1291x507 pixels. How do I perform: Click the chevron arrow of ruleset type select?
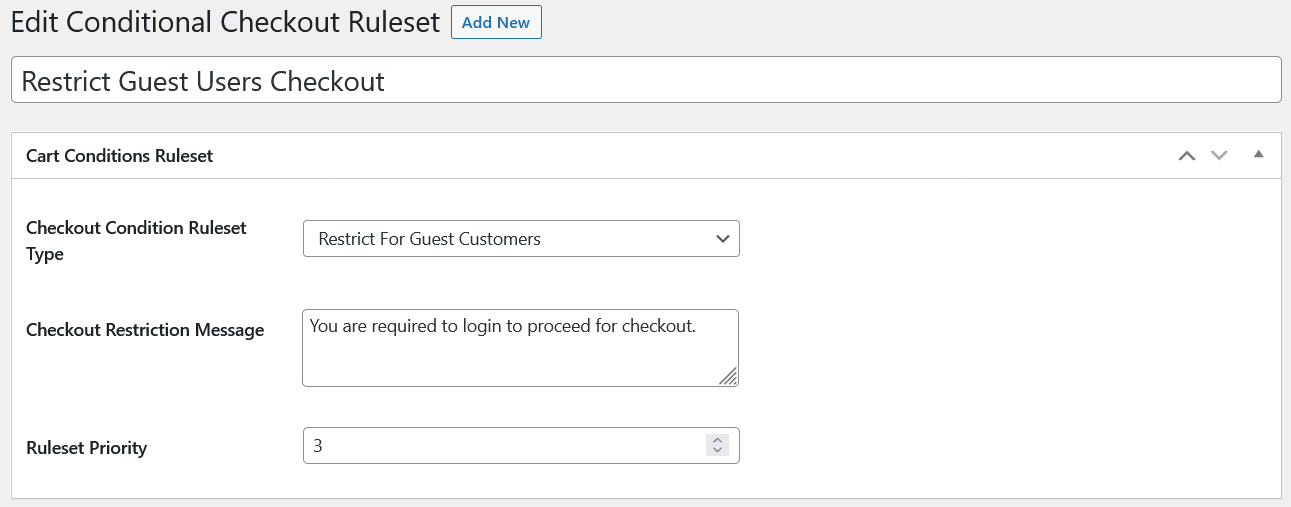click(723, 239)
